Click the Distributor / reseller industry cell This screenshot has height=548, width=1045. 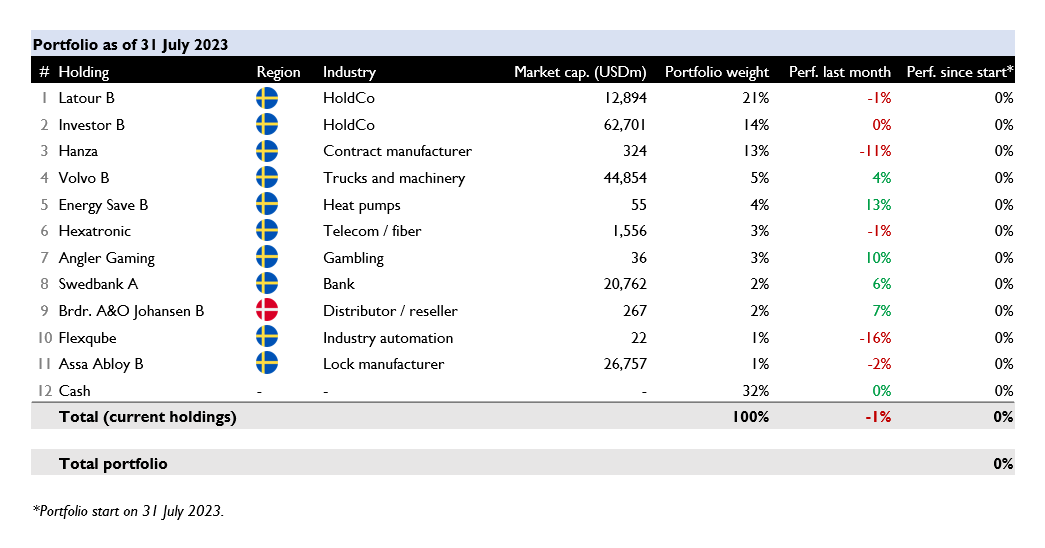click(x=390, y=311)
